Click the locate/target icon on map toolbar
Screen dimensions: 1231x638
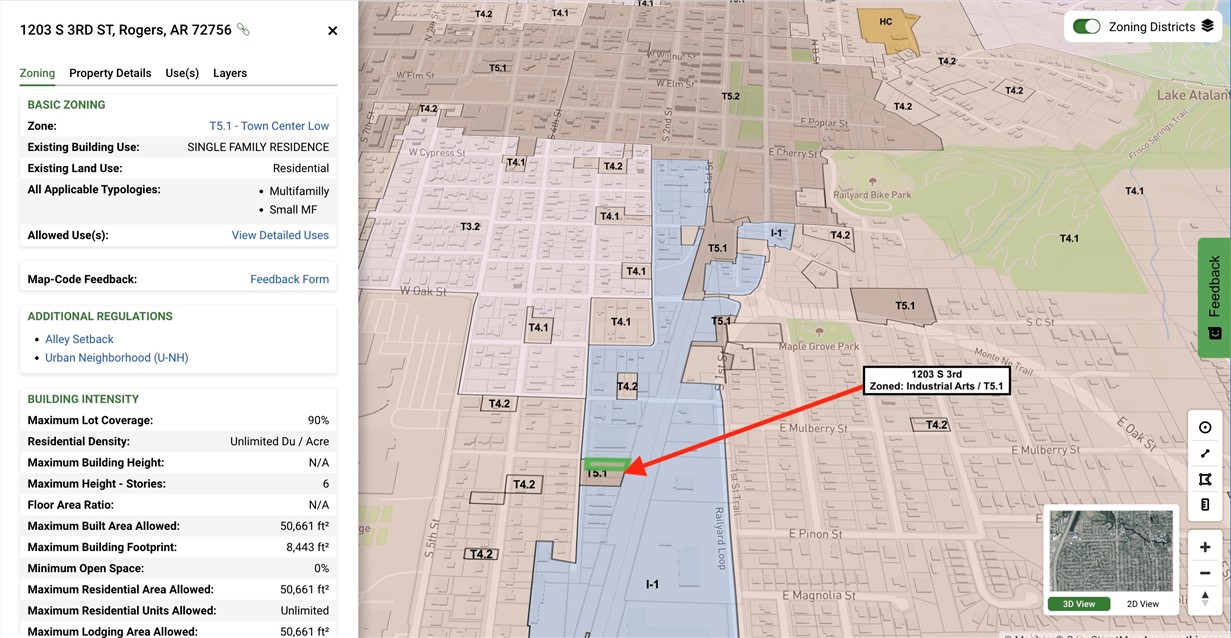coord(1205,428)
